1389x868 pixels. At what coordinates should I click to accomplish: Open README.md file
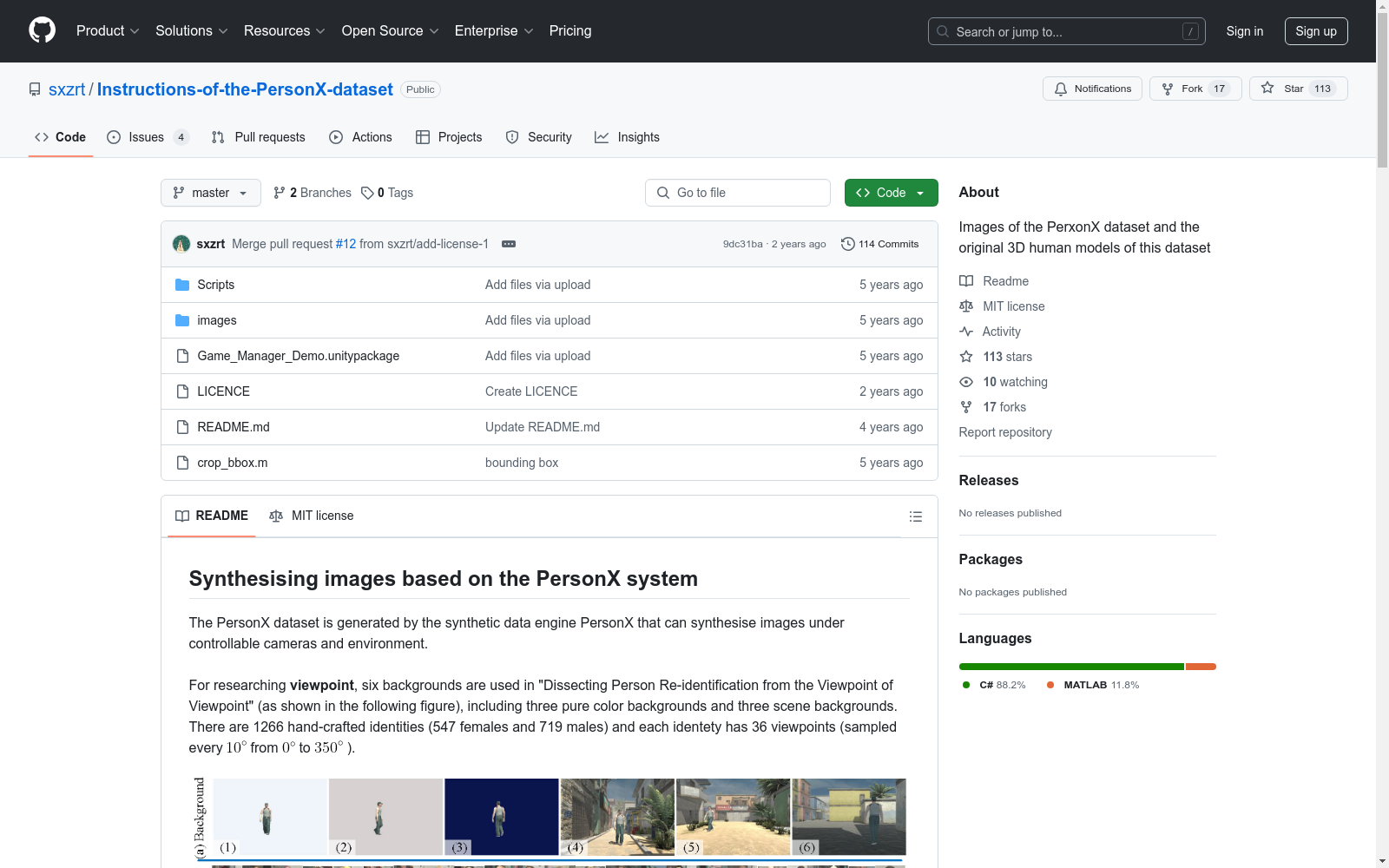[233, 427]
